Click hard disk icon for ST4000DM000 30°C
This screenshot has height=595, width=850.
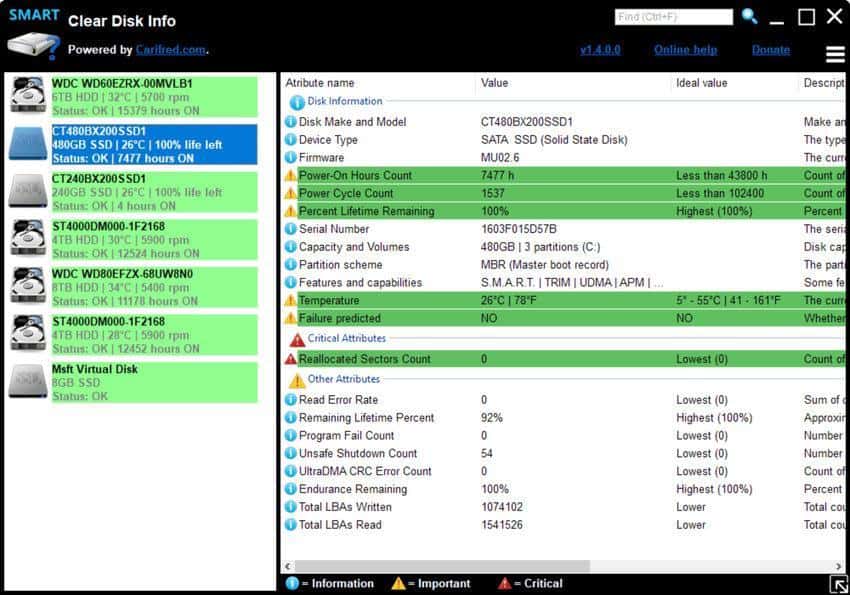[28, 237]
